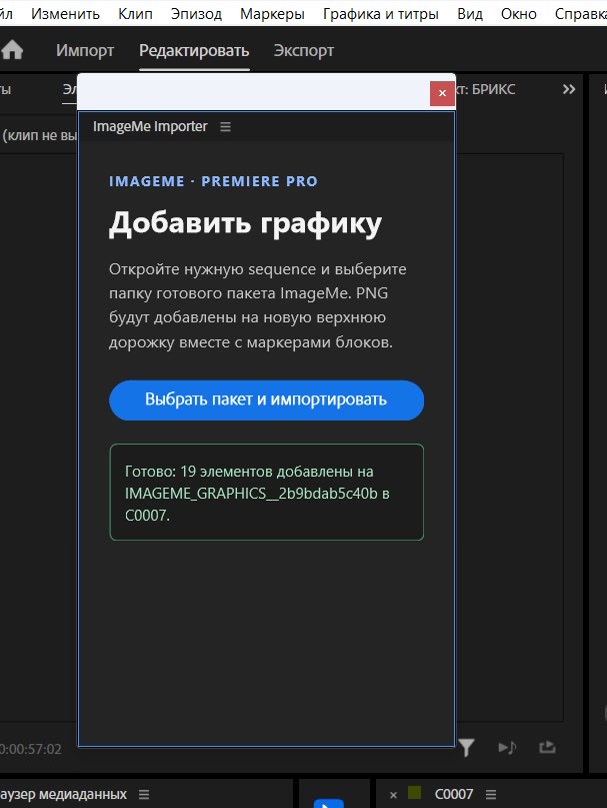Select the БРИКС project panel tab
Viewport: 607px width, 808px height.
point(485,89)
